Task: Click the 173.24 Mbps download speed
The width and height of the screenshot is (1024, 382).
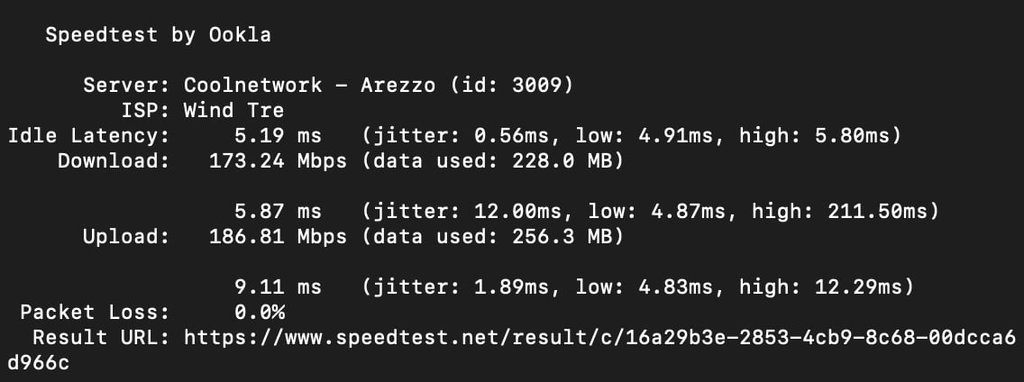Action: 278,161
